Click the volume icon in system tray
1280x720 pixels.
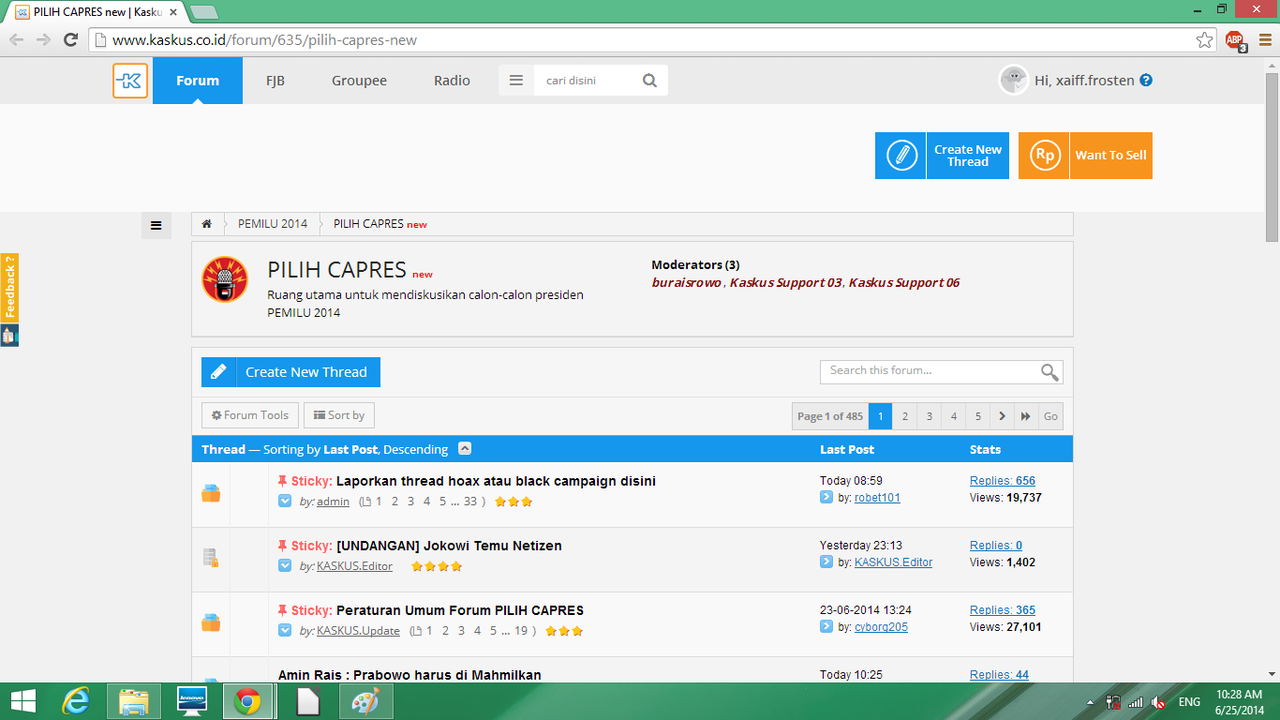tap(1158, 703)
